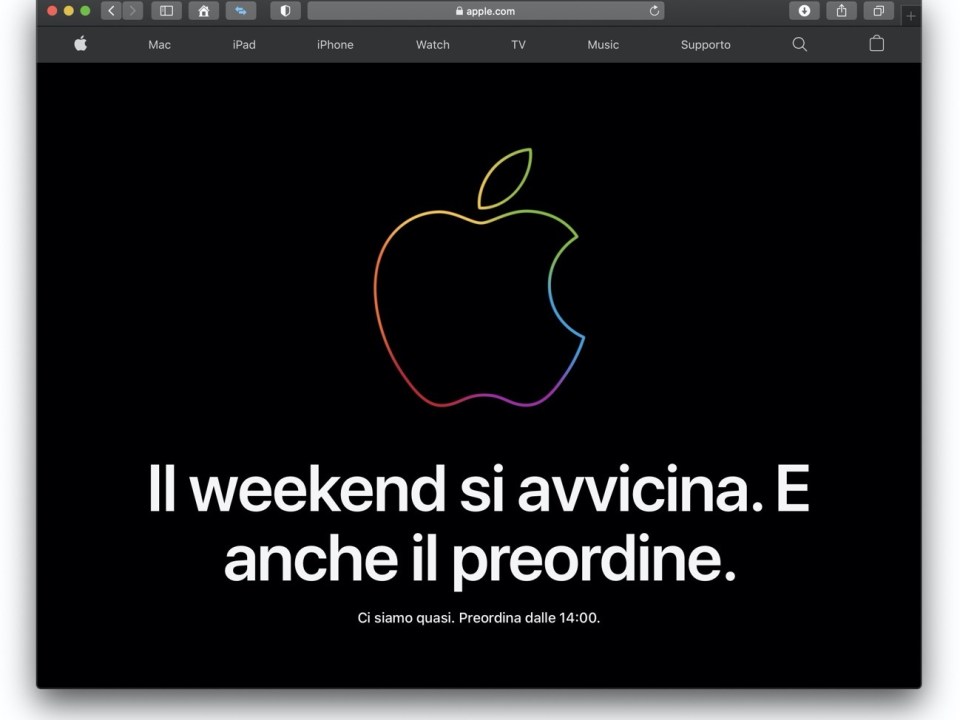The width and height of the screenshot is (960, 720).
Task: Open the home page button
Action: pyautogui.click(x=204, y=10)
